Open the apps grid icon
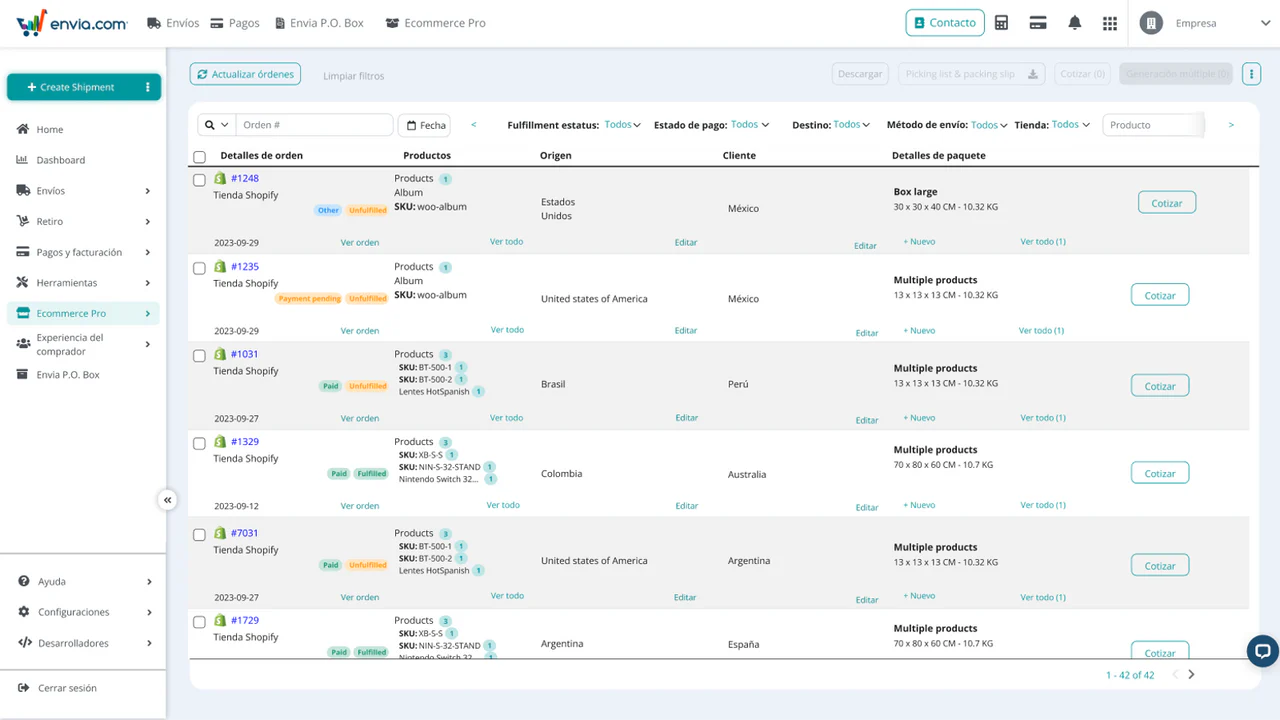 pos(1110,23)
